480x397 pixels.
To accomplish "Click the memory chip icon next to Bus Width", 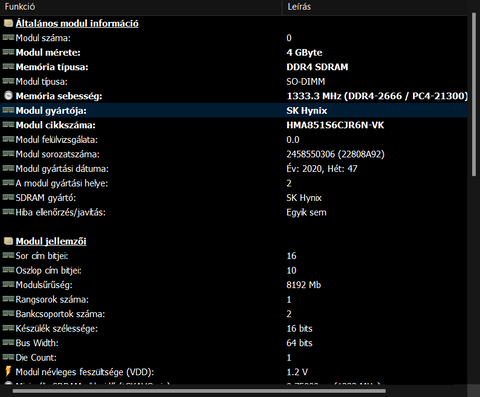I will tap(8, 342).
